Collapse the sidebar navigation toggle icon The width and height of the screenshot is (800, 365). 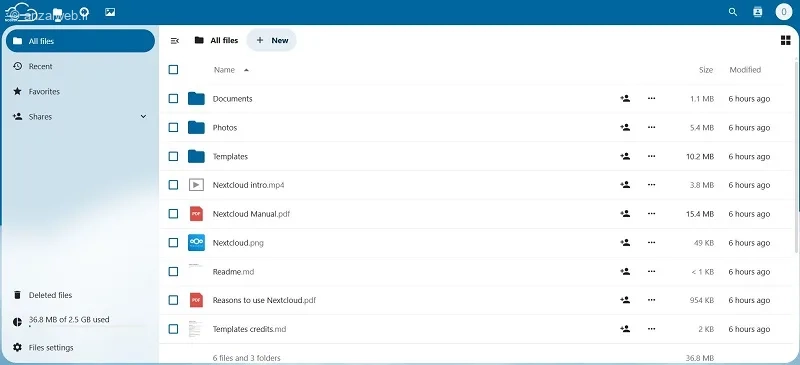pyautogui.click(x=174, y=40)
